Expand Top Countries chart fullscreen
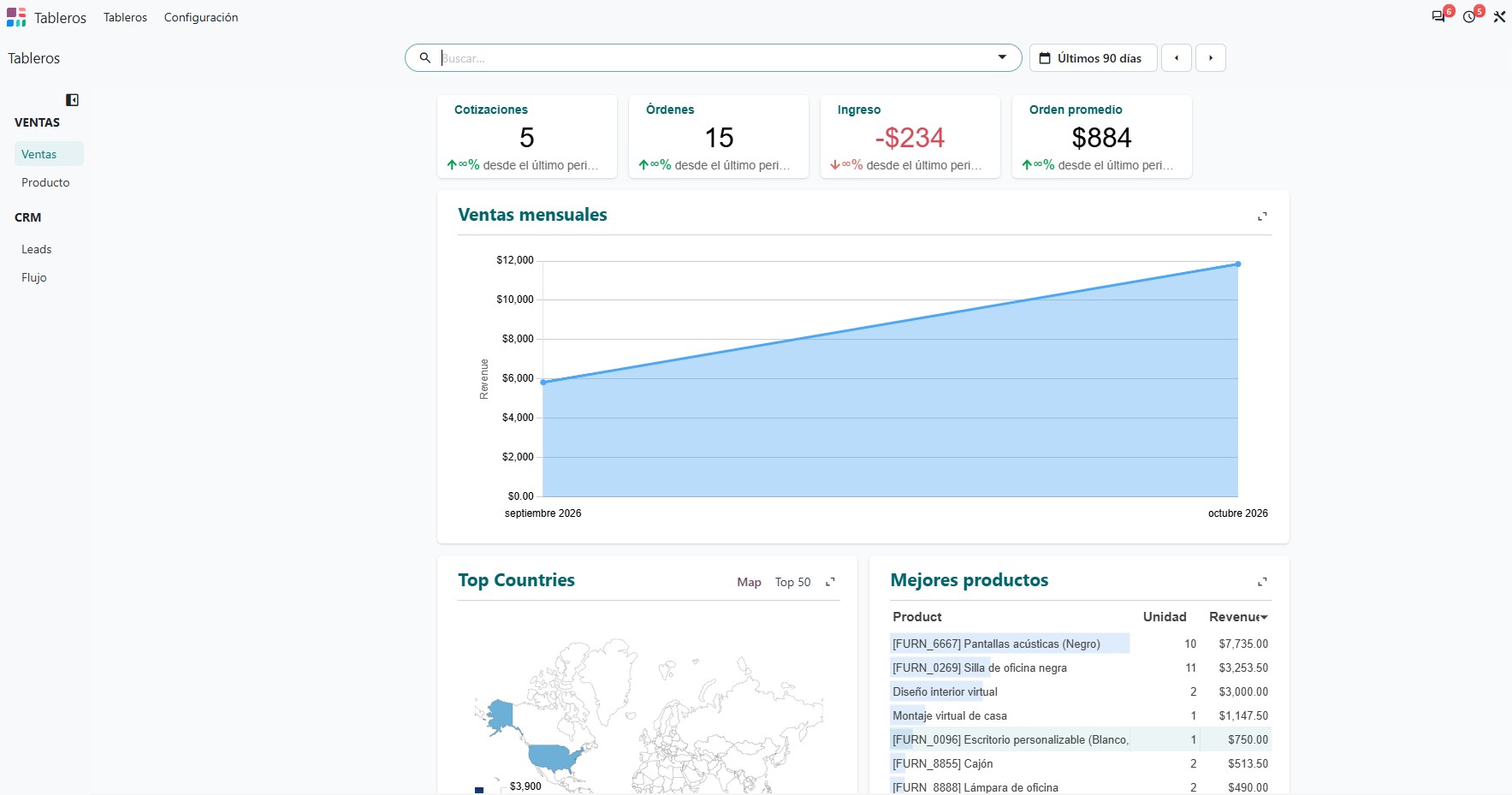This screenshot has width=1512, height=795. point(830,582)
